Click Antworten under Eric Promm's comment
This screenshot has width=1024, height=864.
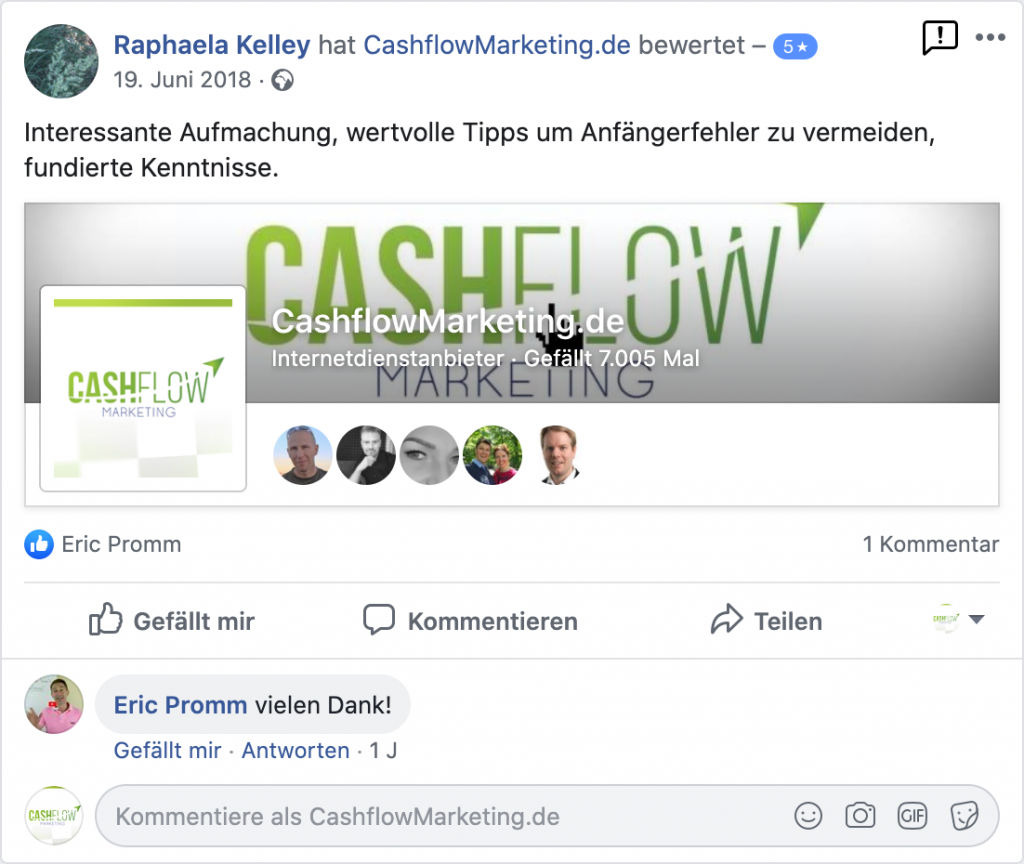pos(295,750)
